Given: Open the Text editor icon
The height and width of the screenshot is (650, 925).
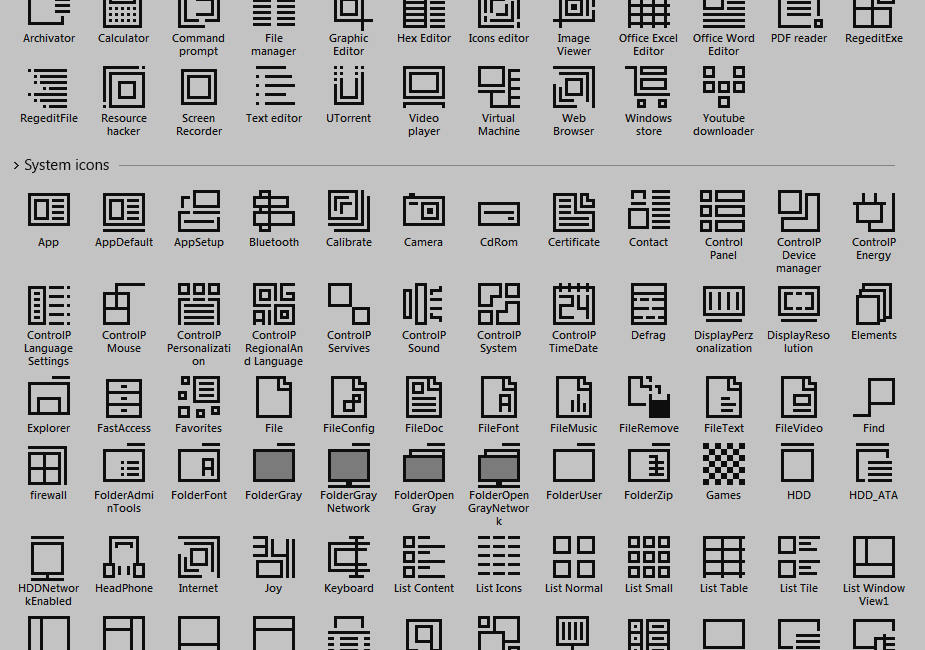Looking at the screenshot, I should (x=274, y=87).
